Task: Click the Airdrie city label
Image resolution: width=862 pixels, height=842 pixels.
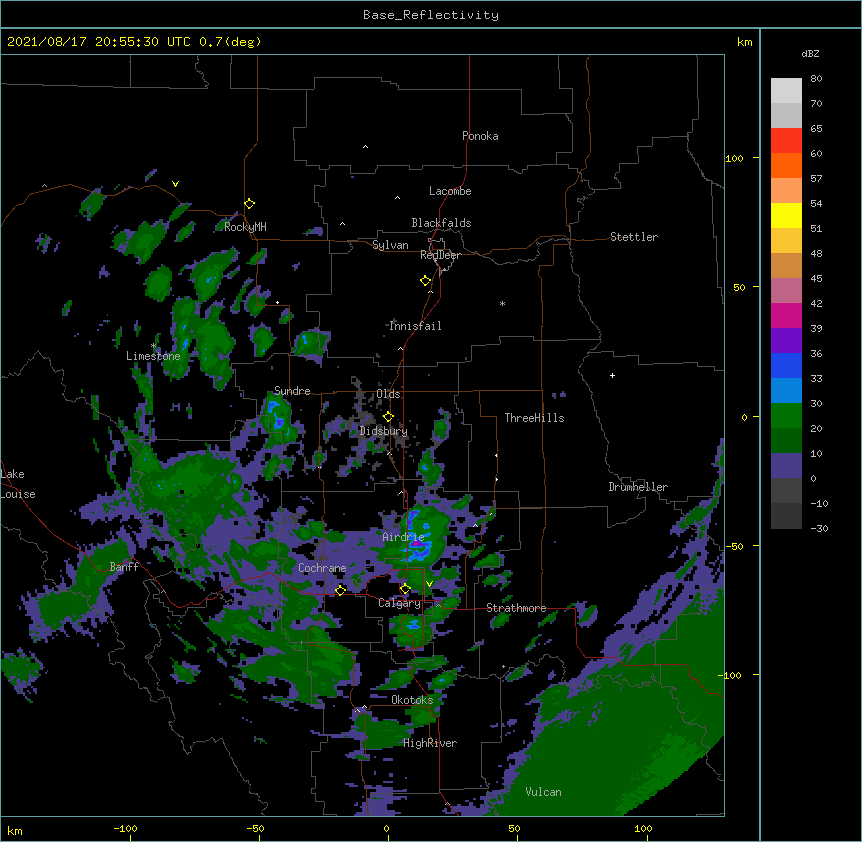Action: (x=404, y=537)
